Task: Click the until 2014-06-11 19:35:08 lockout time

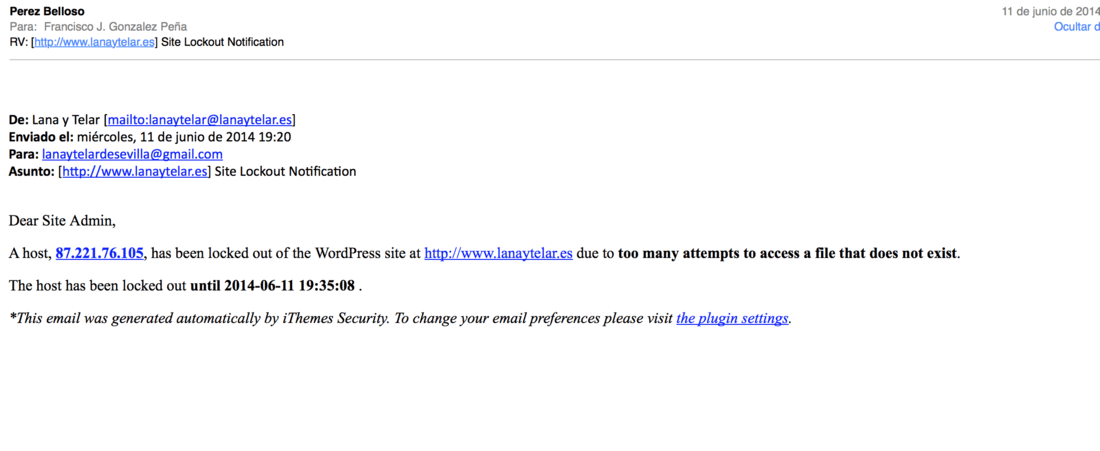Action: click(272, 286)
